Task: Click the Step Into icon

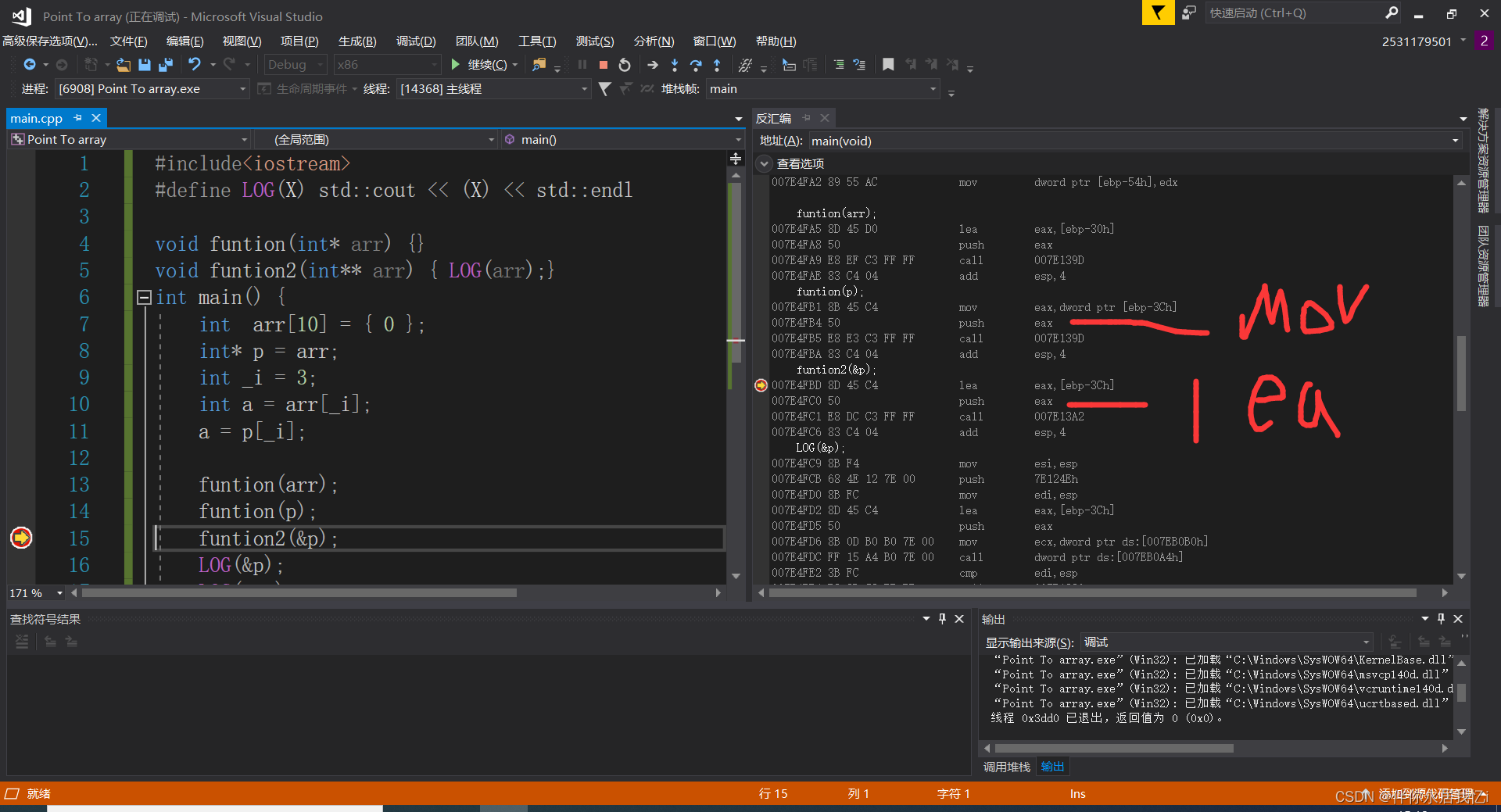Action: click(x=675, y=65)
